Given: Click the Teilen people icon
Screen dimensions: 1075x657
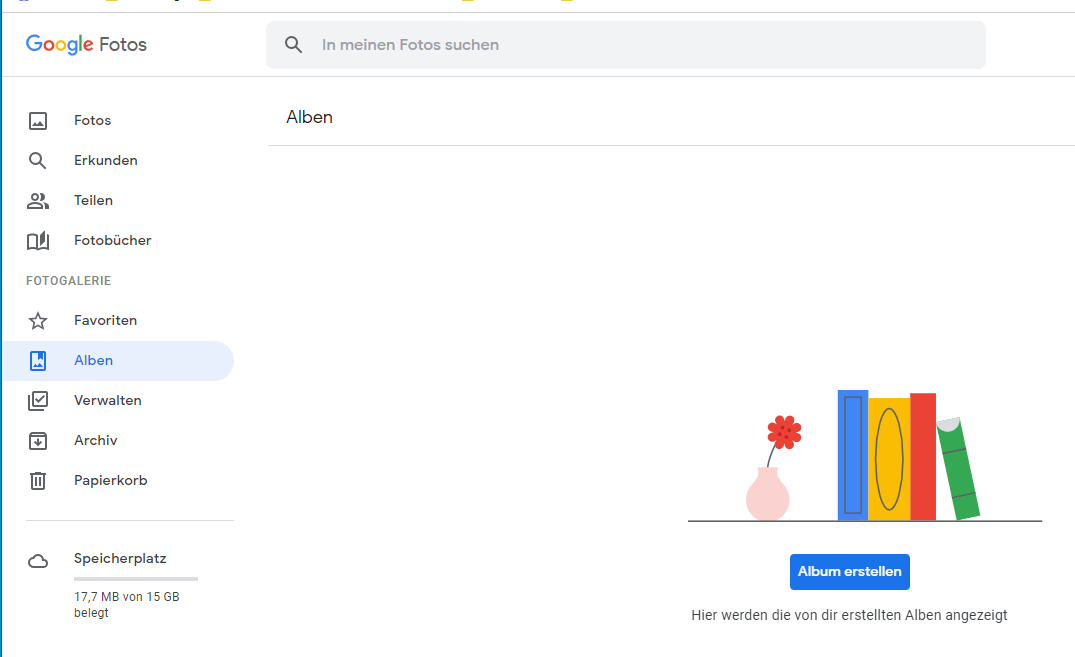Looking at the screenshot, I should pyautogui.click(x=38, y=201).
